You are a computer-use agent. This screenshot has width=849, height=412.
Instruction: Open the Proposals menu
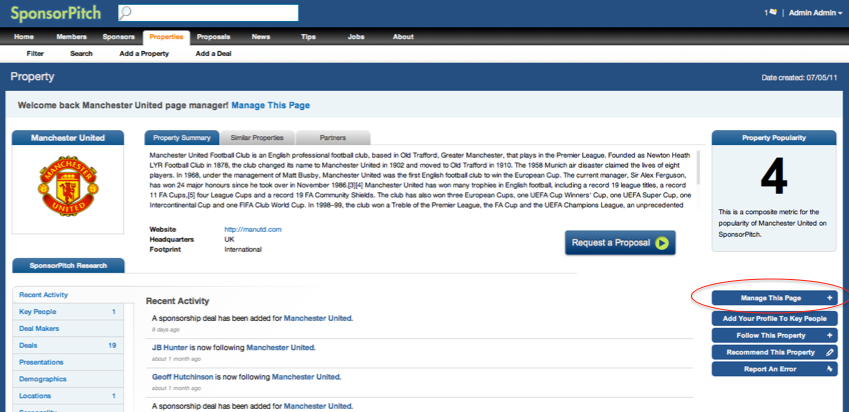(213, 37)
